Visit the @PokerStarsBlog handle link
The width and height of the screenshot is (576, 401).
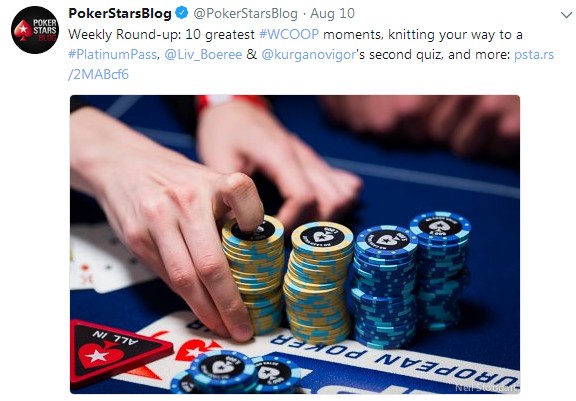(x=245, y=14)
